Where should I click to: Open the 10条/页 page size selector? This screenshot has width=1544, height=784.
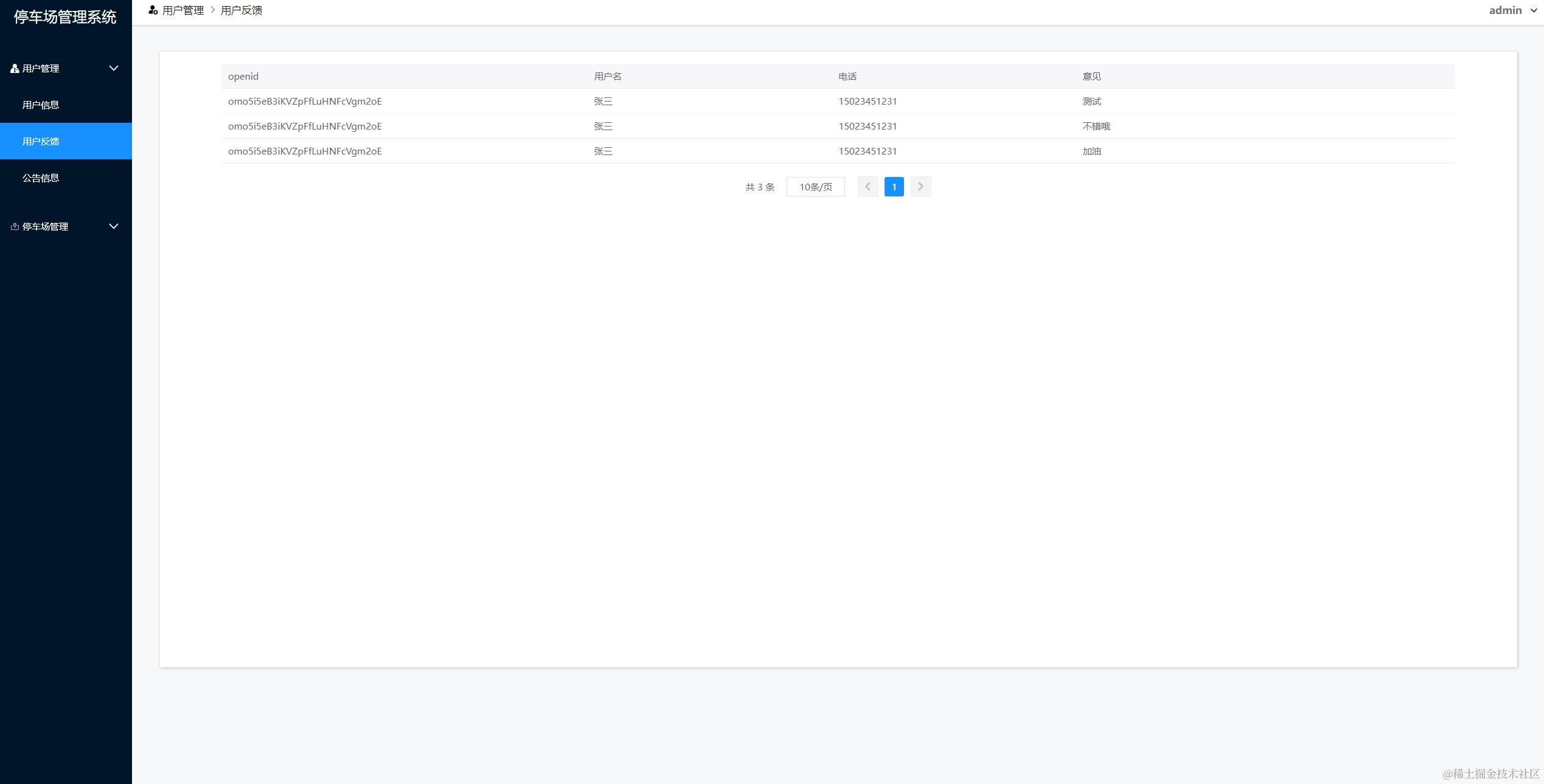[x=815, y=187]
